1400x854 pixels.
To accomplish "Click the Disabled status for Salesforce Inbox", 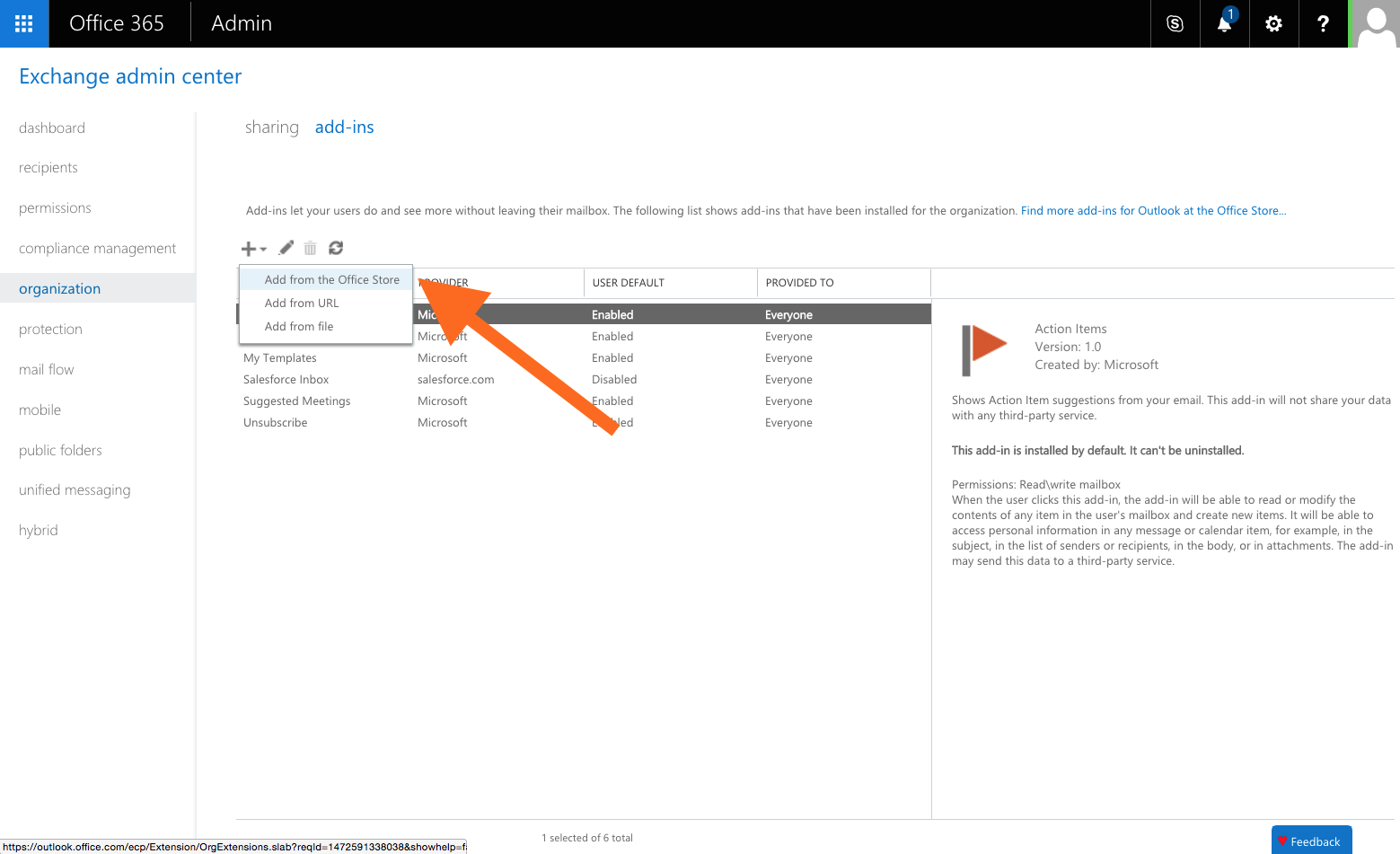I will coord(614,379).
